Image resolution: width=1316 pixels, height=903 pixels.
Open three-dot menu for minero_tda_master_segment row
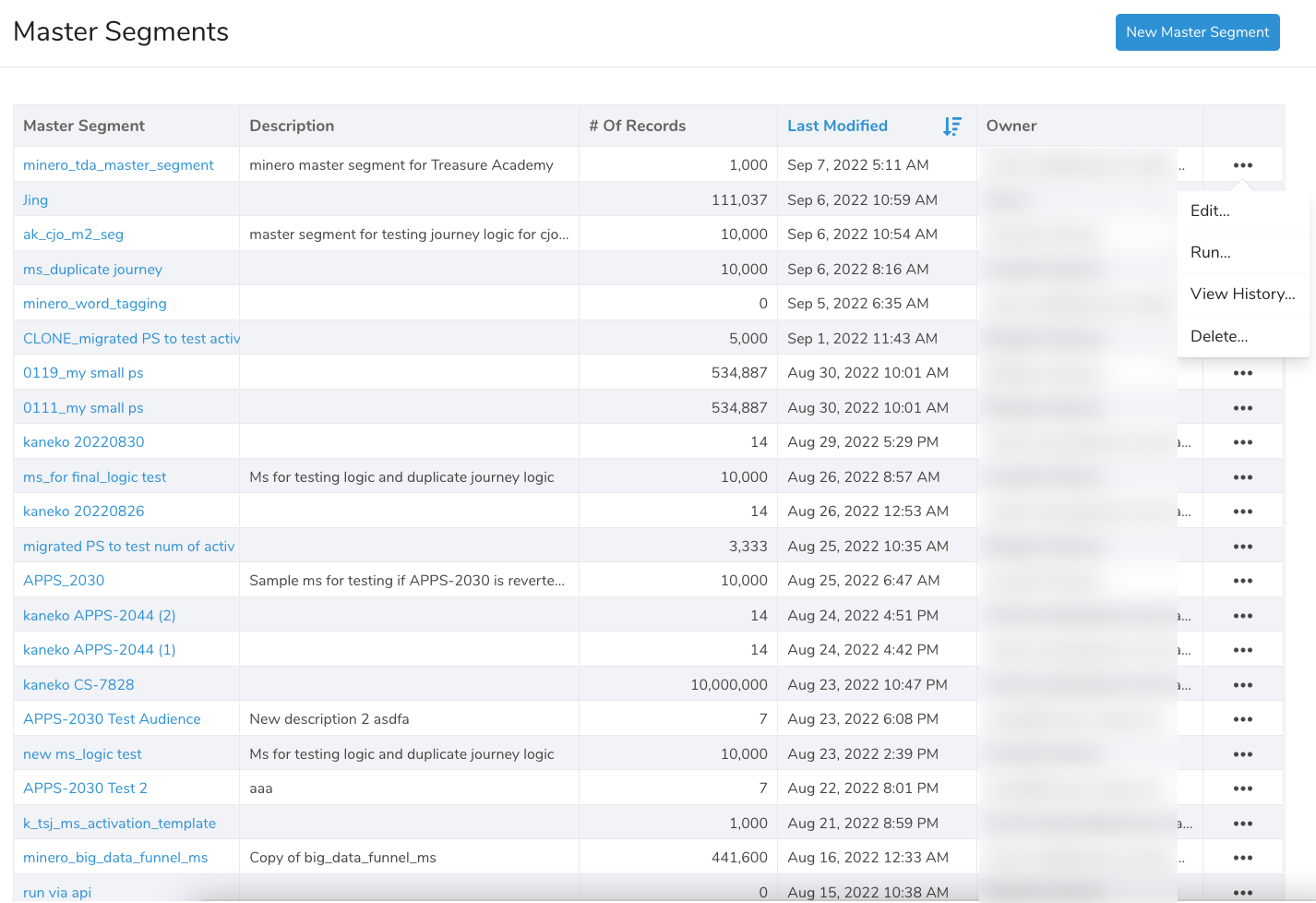coord(1242,165)
